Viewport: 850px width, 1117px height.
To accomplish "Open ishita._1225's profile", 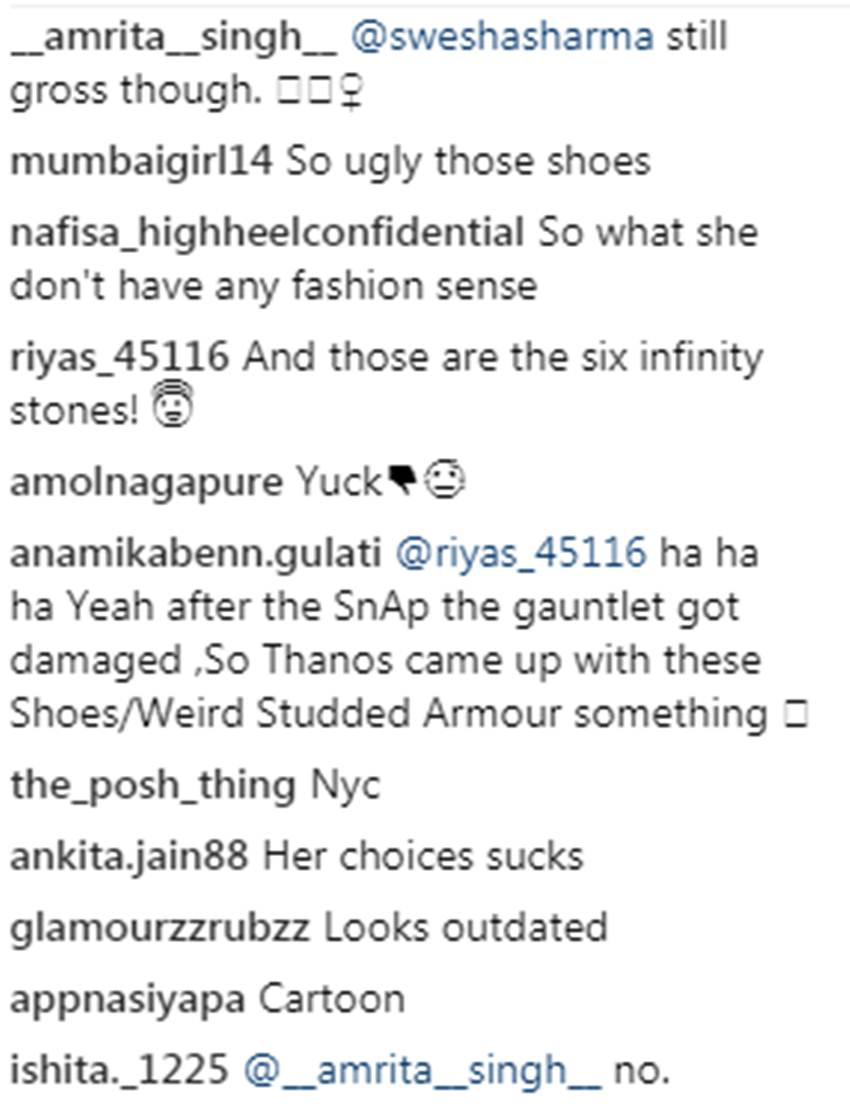I will tap(119, 1070).
